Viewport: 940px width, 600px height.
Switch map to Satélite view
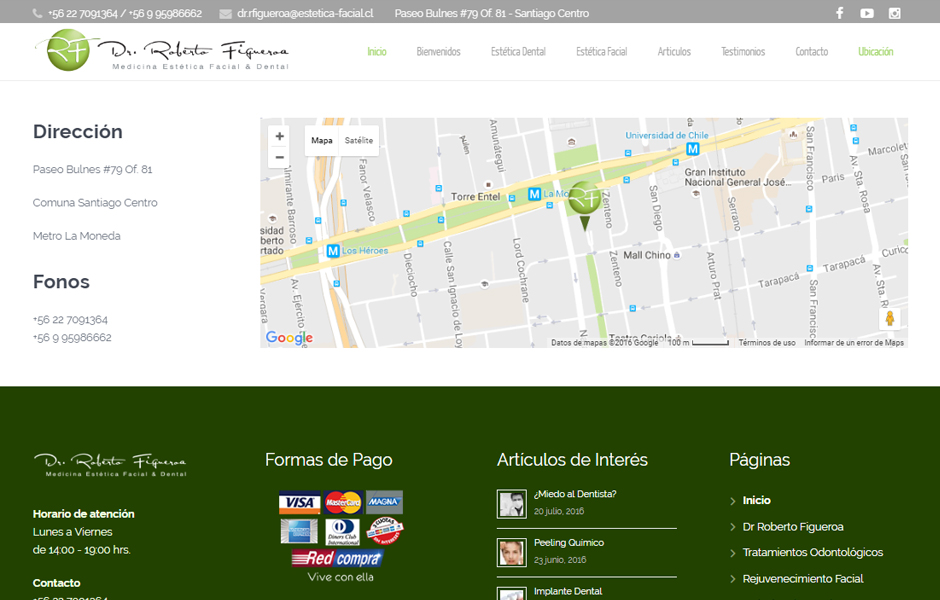(358, 140)
